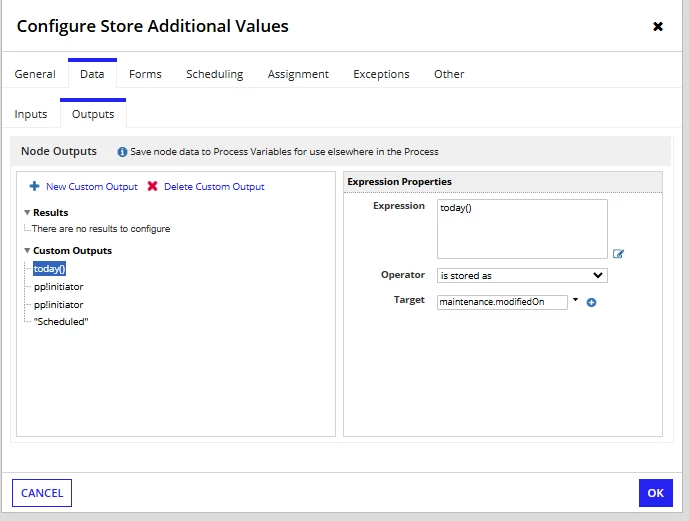Click the Node Outputs info icon
The image size is (689, 521).
tap(122, 152)
